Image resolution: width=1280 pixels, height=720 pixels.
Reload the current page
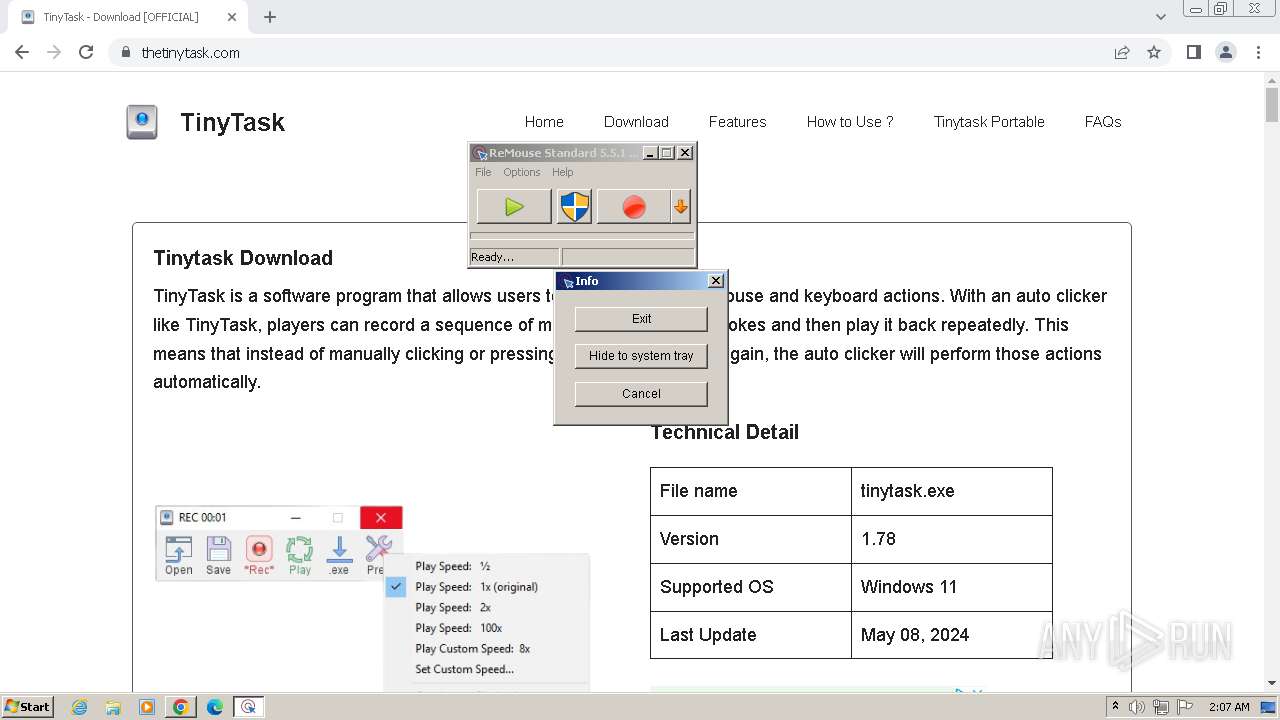click(86, 52)
